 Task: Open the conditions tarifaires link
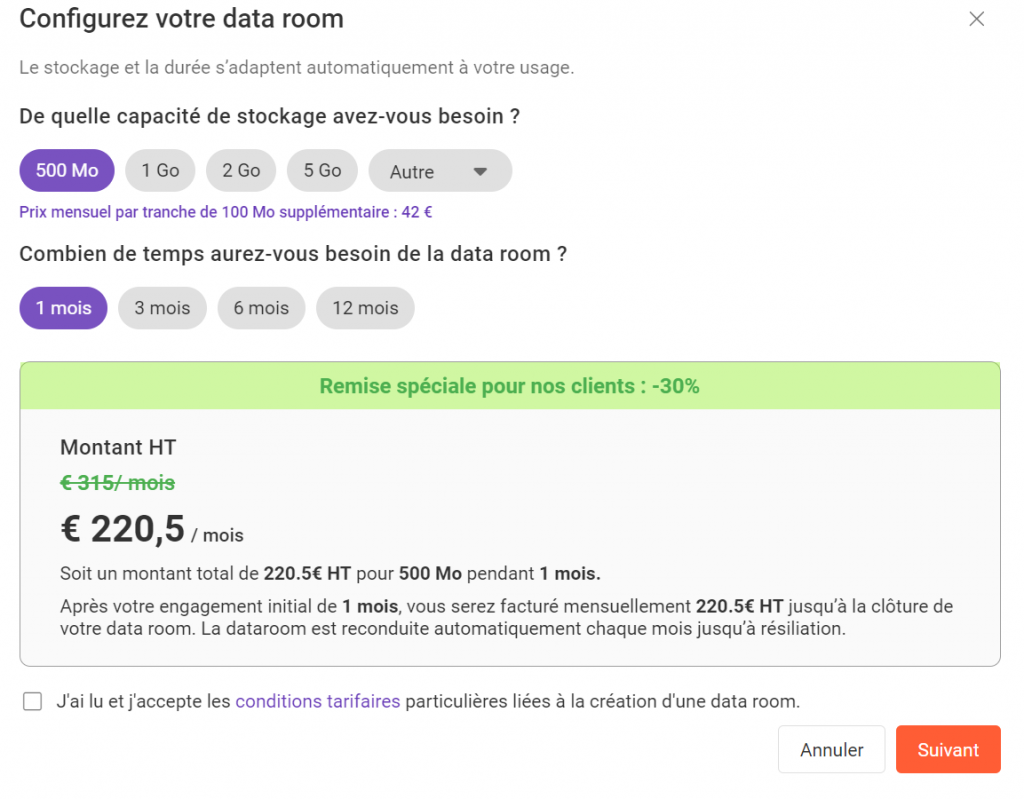(318, 702)
